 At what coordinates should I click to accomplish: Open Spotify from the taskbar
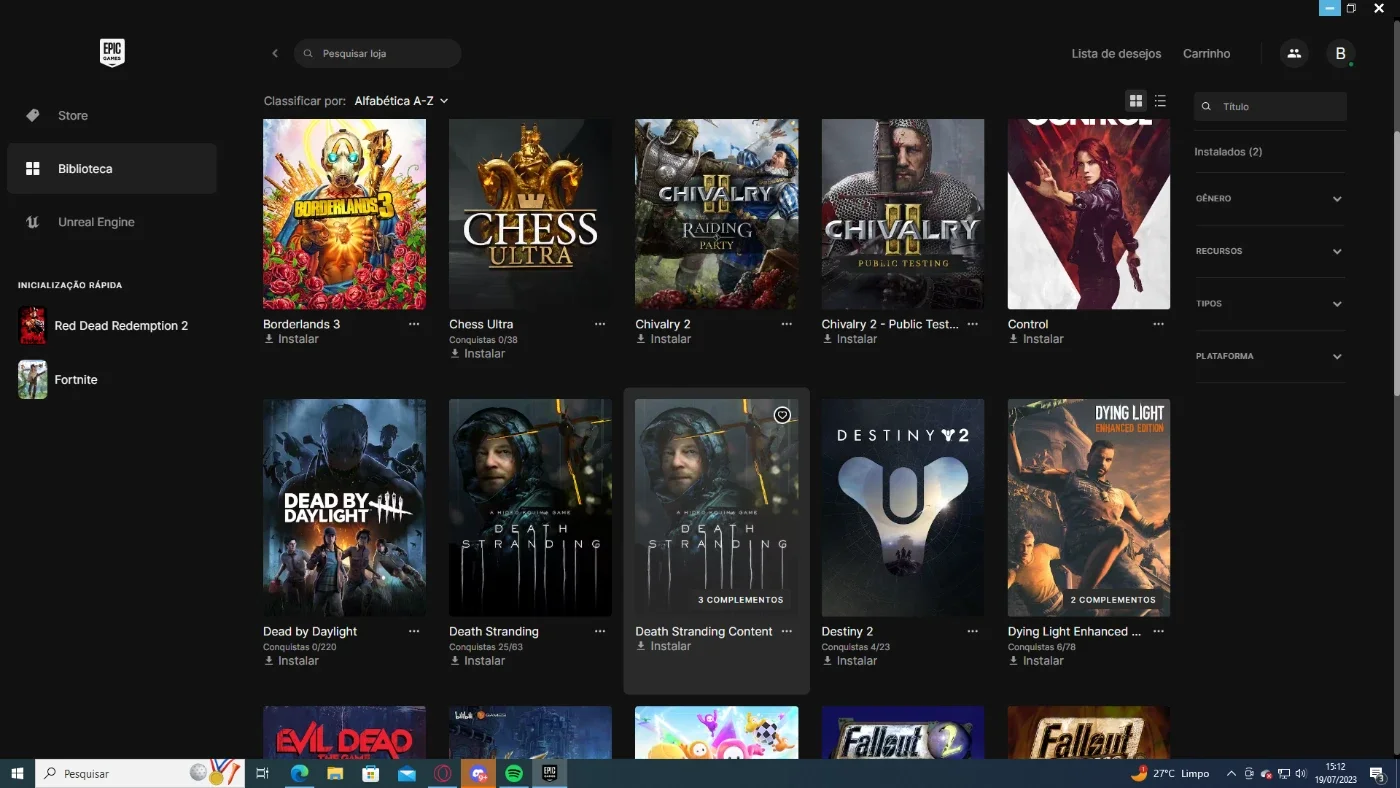513,773
